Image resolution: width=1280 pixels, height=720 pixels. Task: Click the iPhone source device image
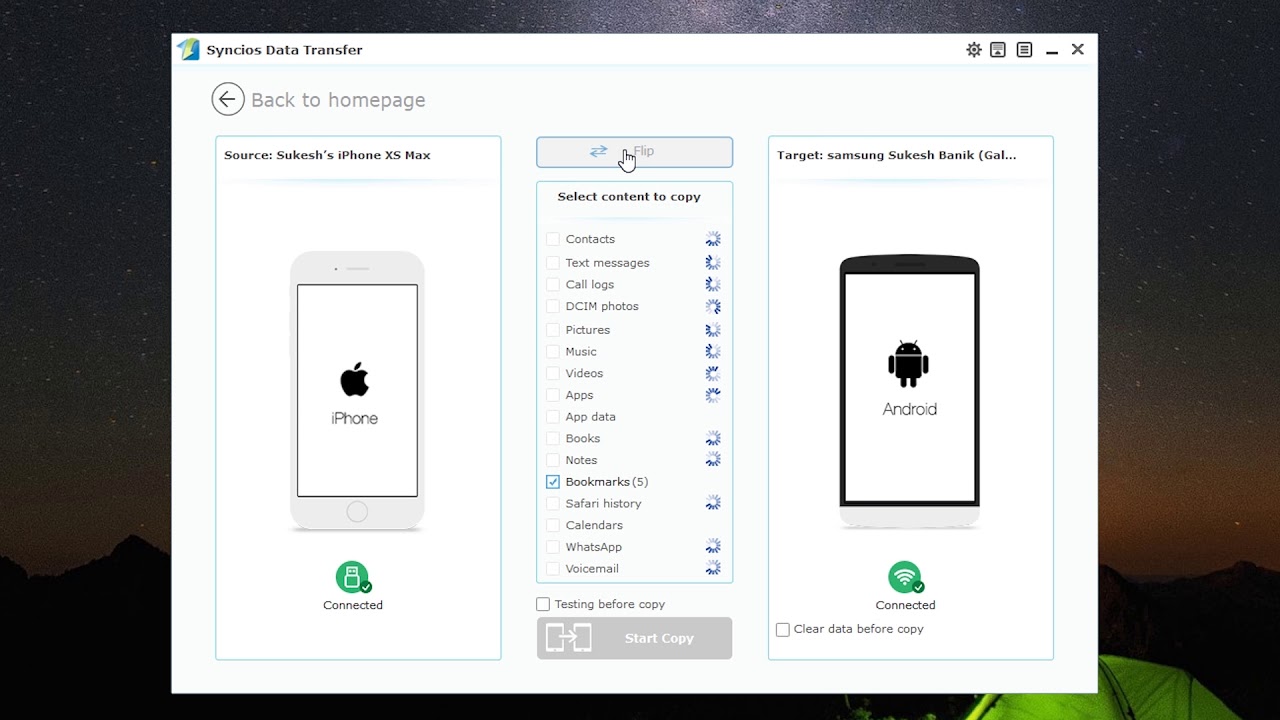pyautogui.click(x=357, y=390)
